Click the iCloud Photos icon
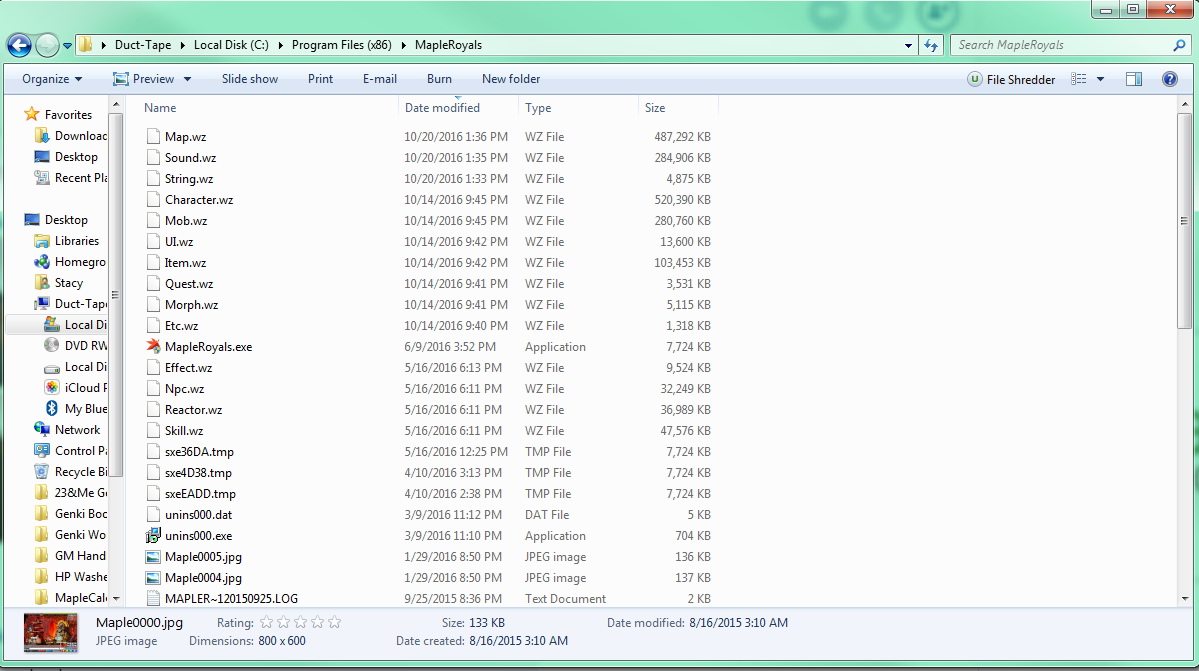 pyautogui.click(x=52, y=387)
